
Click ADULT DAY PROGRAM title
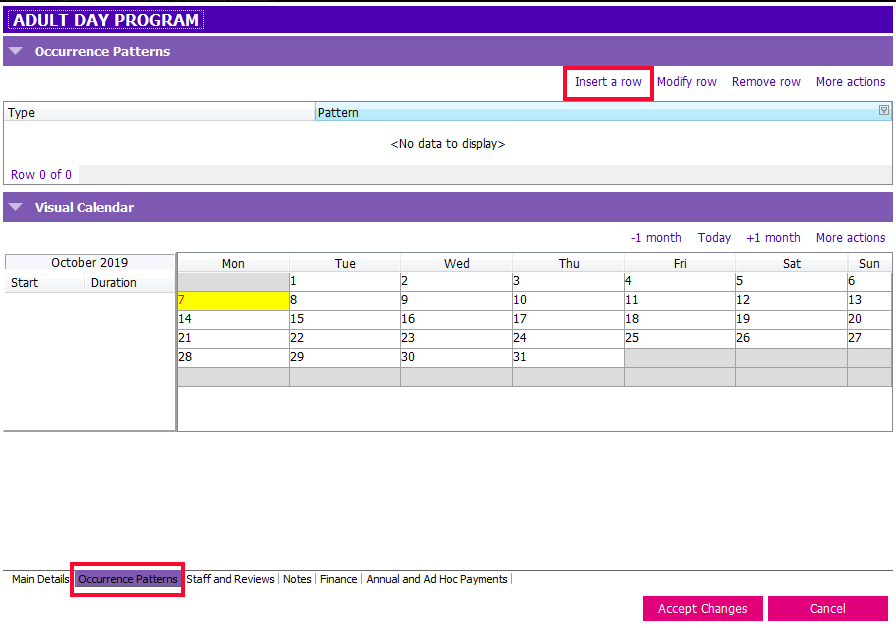[106, 19]
